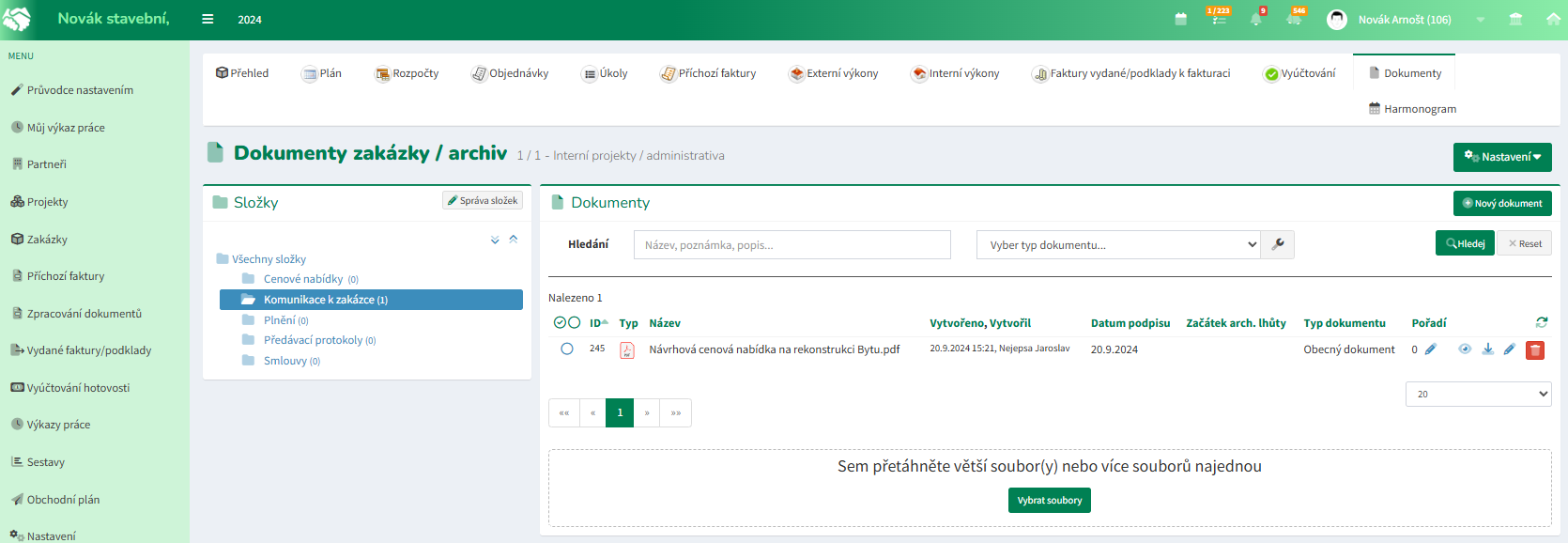Download the Návrhová cenová nabídka PDF
The width and height of the screenshot is (1568, 543).
click(x=1487, y=349)
